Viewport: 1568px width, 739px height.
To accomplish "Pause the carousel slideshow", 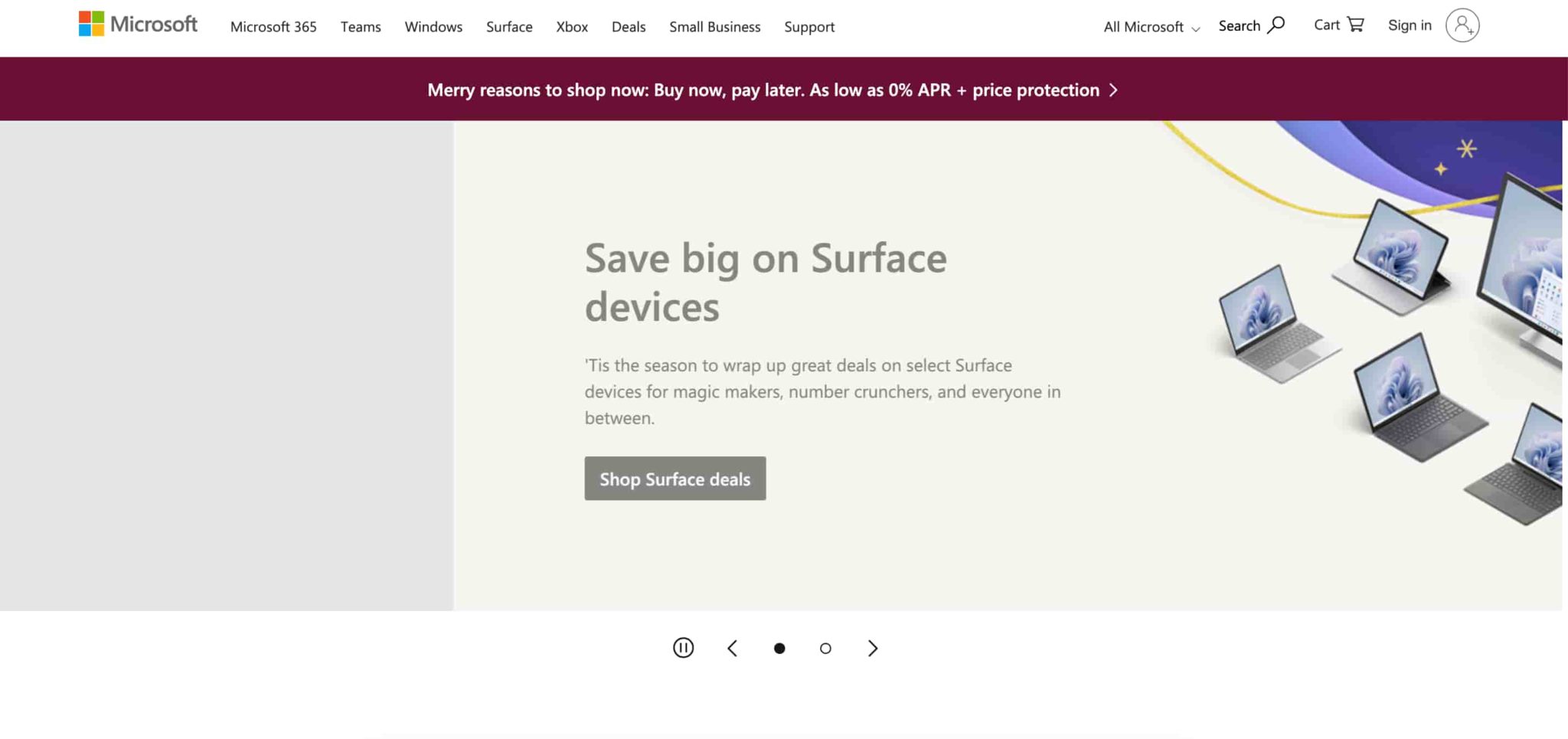I will click(683, 648).
